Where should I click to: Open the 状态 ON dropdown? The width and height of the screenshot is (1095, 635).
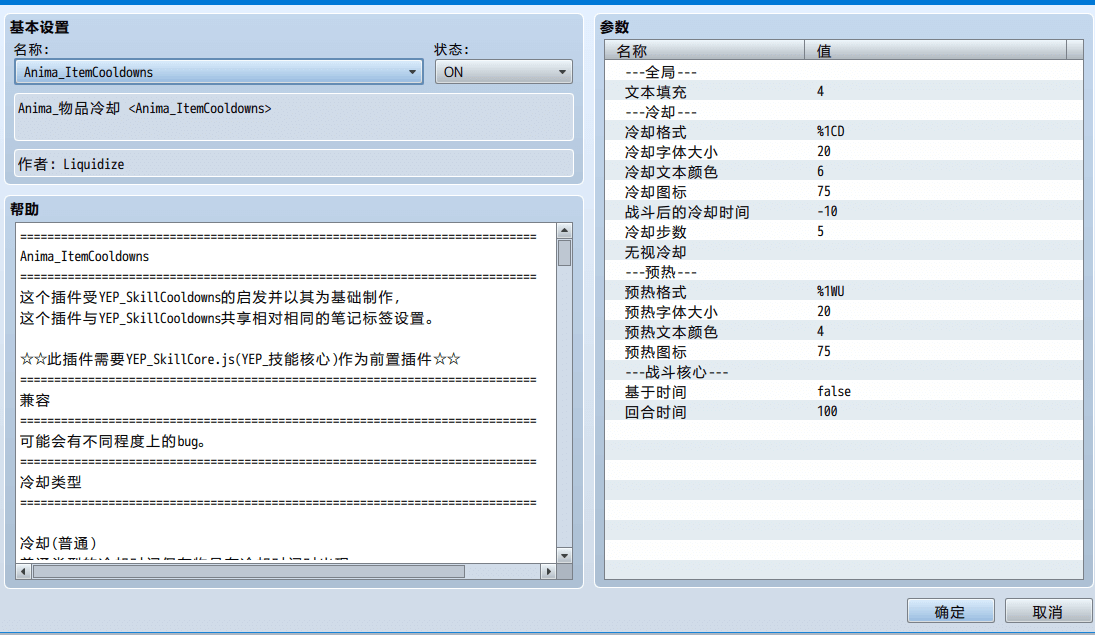point(504,72)
